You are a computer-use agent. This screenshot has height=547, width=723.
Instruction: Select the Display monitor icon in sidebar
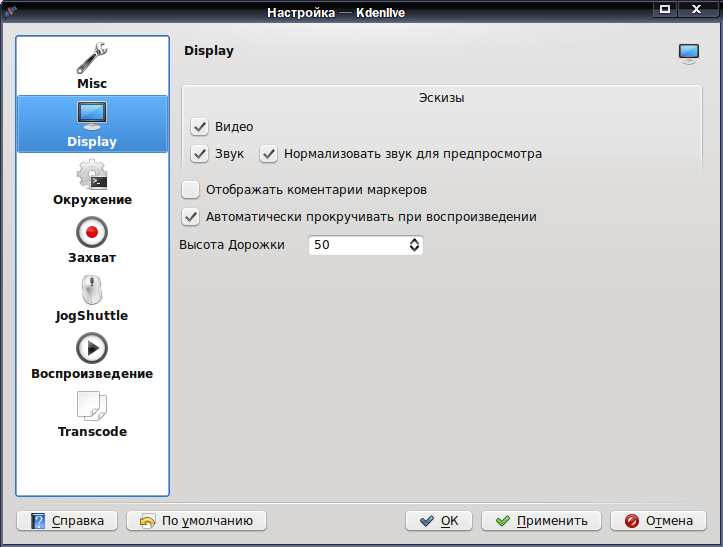[x=92, y=116]
